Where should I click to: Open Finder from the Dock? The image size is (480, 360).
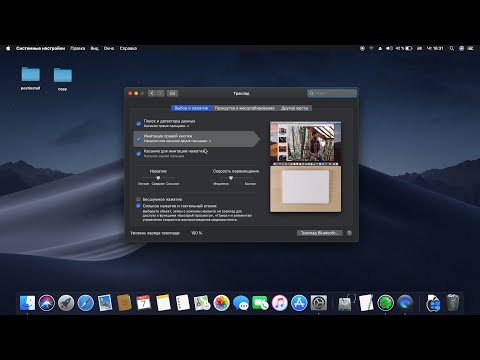click(x=27, y=303)
